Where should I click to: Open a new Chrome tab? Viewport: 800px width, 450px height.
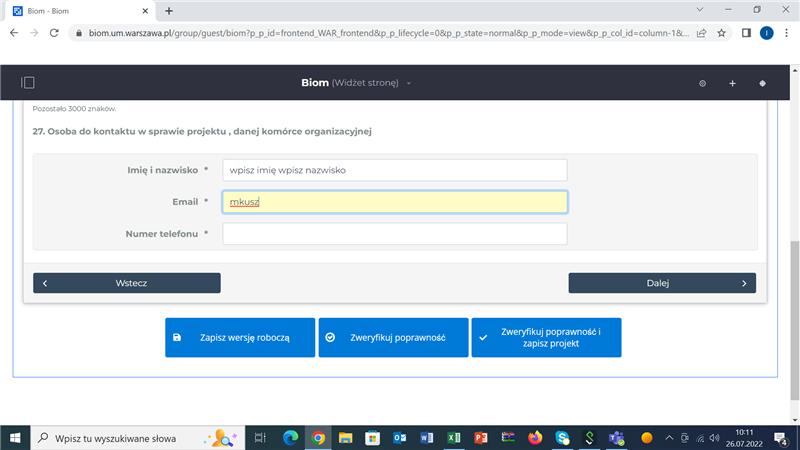pyautogui.click(x=168, y=10)
